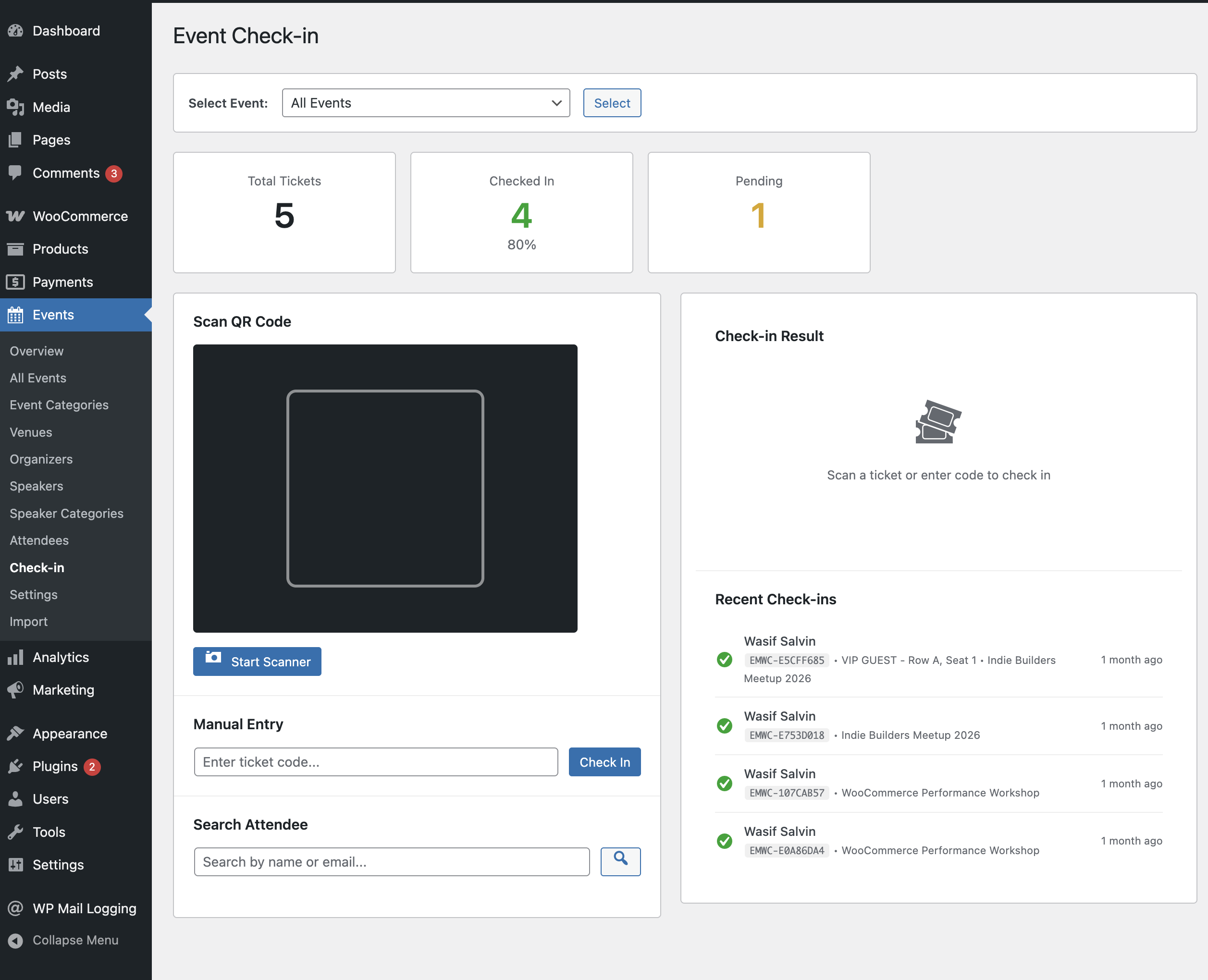The image size is (1208, 980).
Task: Click the green check on Wasif Salvin's first check-in
Action: pyautogui.click(x=724, y=660)
